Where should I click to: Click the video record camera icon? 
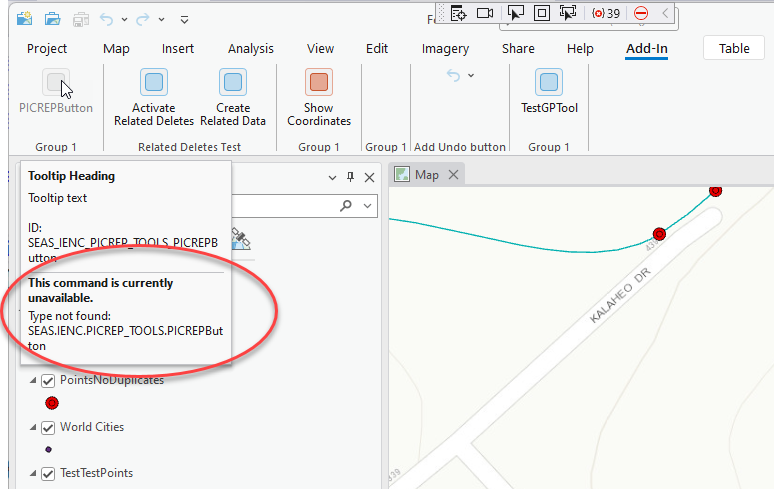pos(485,13)
